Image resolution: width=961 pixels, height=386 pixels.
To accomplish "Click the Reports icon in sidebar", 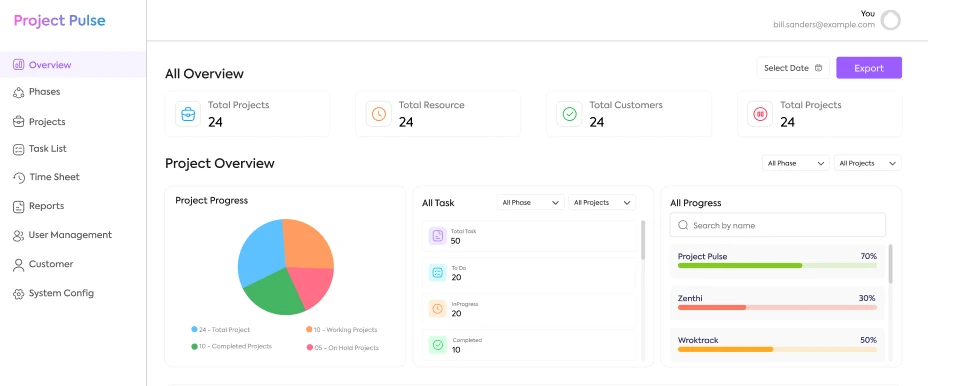I will coord(18,206).
